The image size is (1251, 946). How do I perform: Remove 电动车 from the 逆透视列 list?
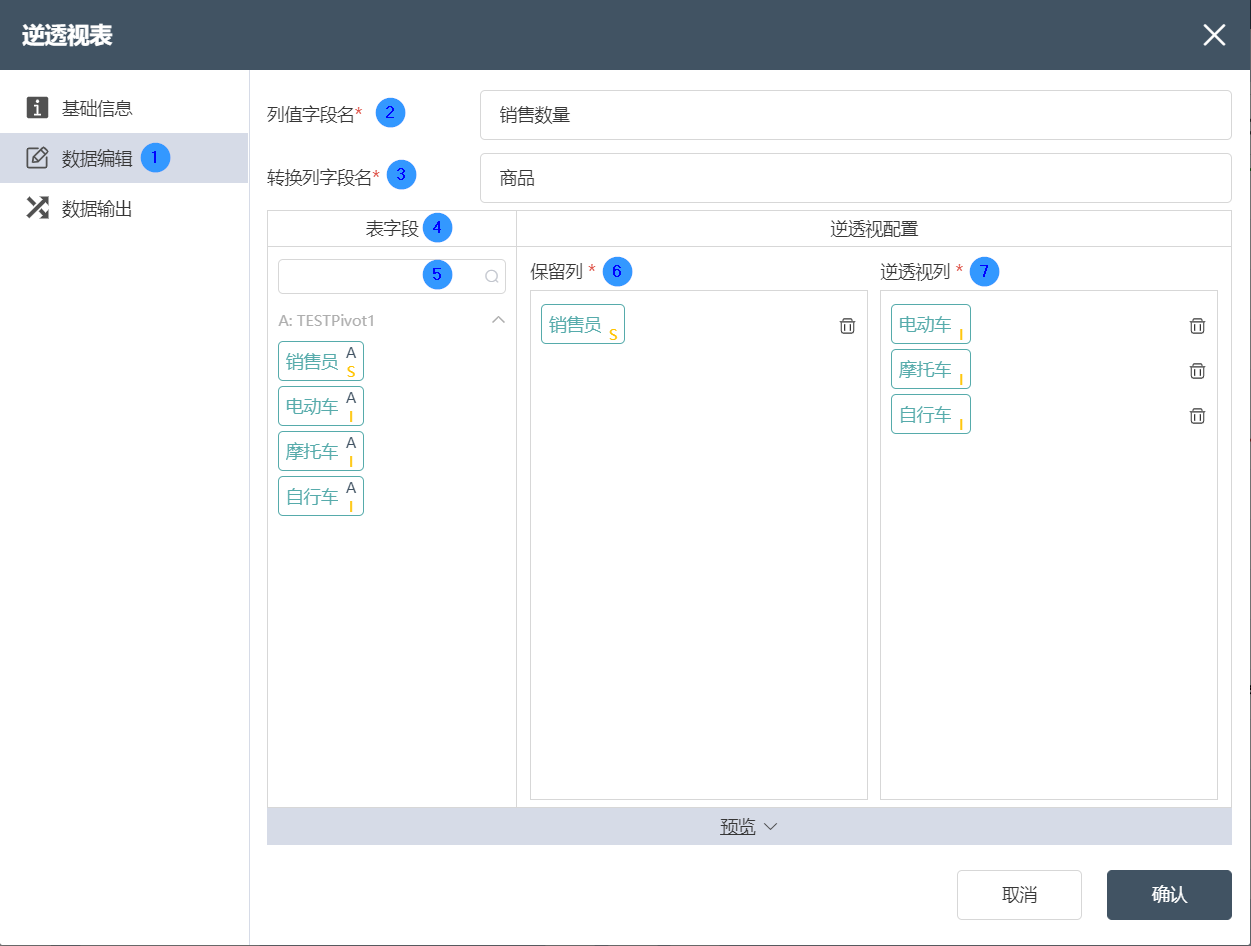coord(1197,326)
